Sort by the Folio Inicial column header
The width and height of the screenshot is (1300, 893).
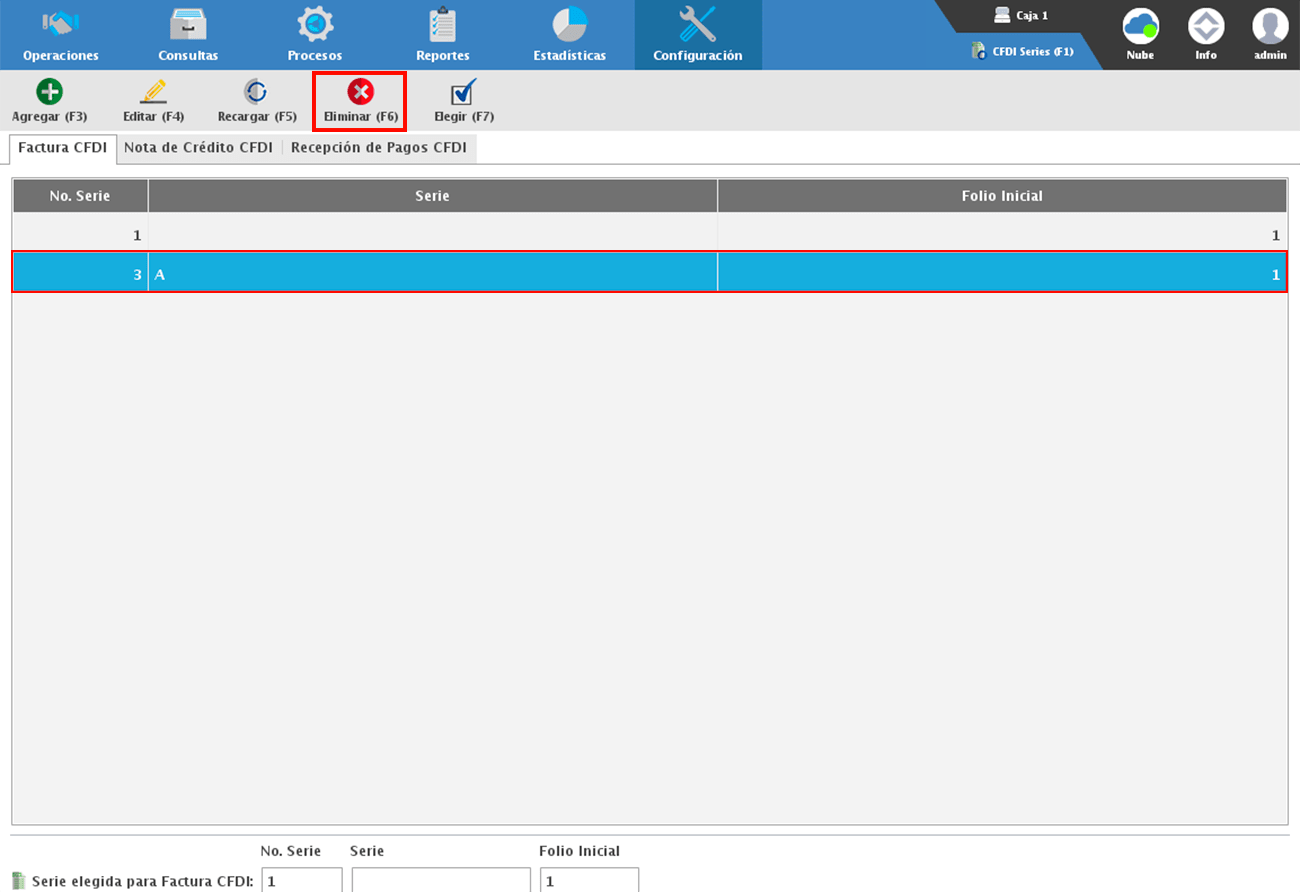pyautogui.click(x=1002, y=196)
